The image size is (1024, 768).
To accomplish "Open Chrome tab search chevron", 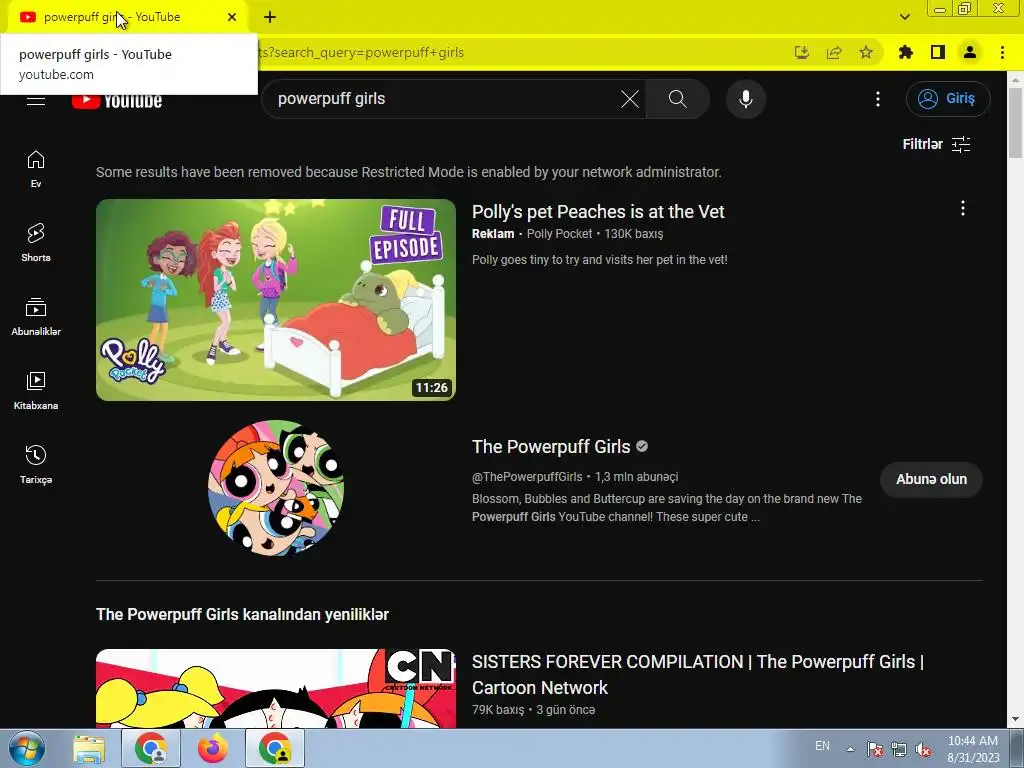I will coord(904,17).
